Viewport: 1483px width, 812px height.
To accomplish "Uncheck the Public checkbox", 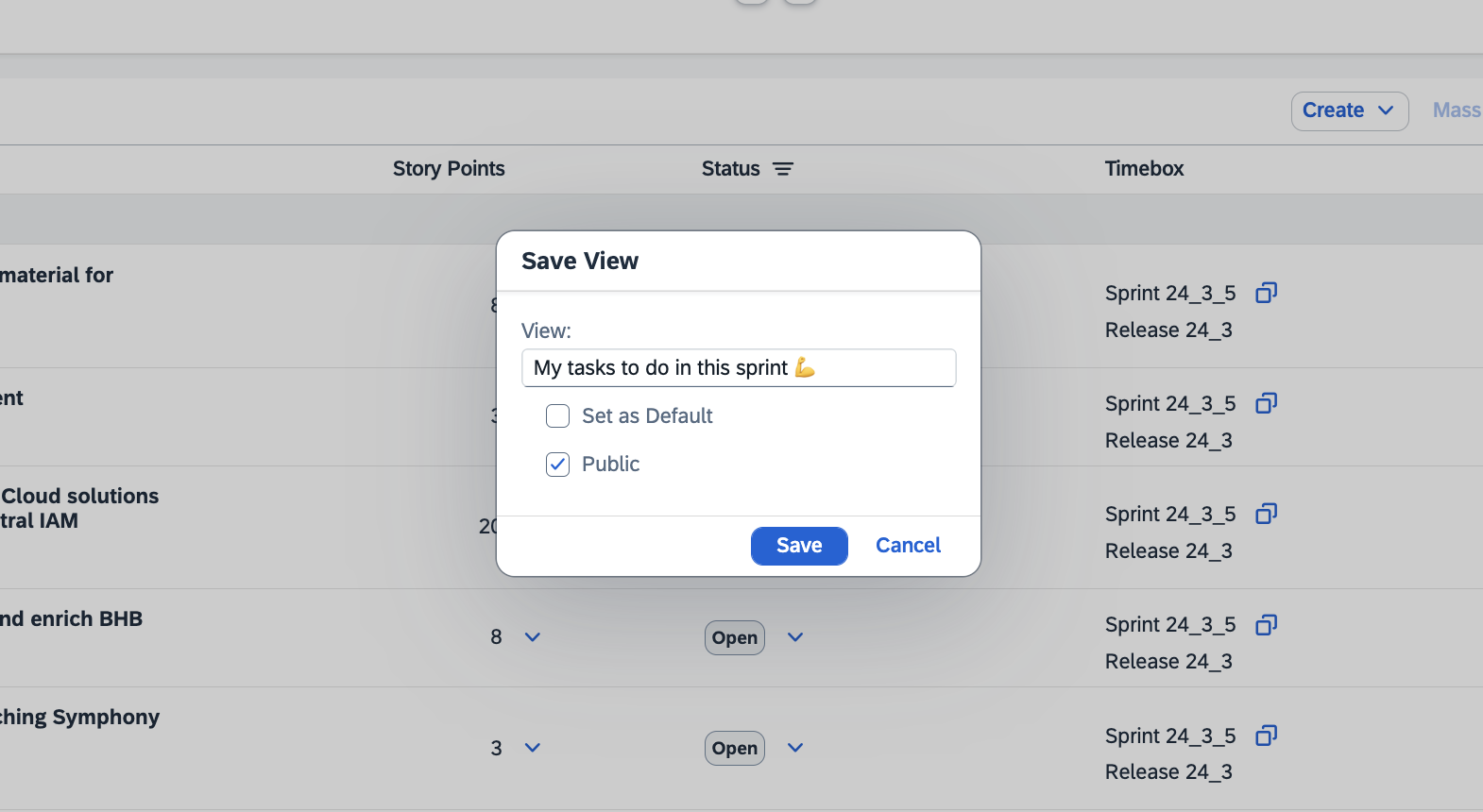I will coord(558,465).
